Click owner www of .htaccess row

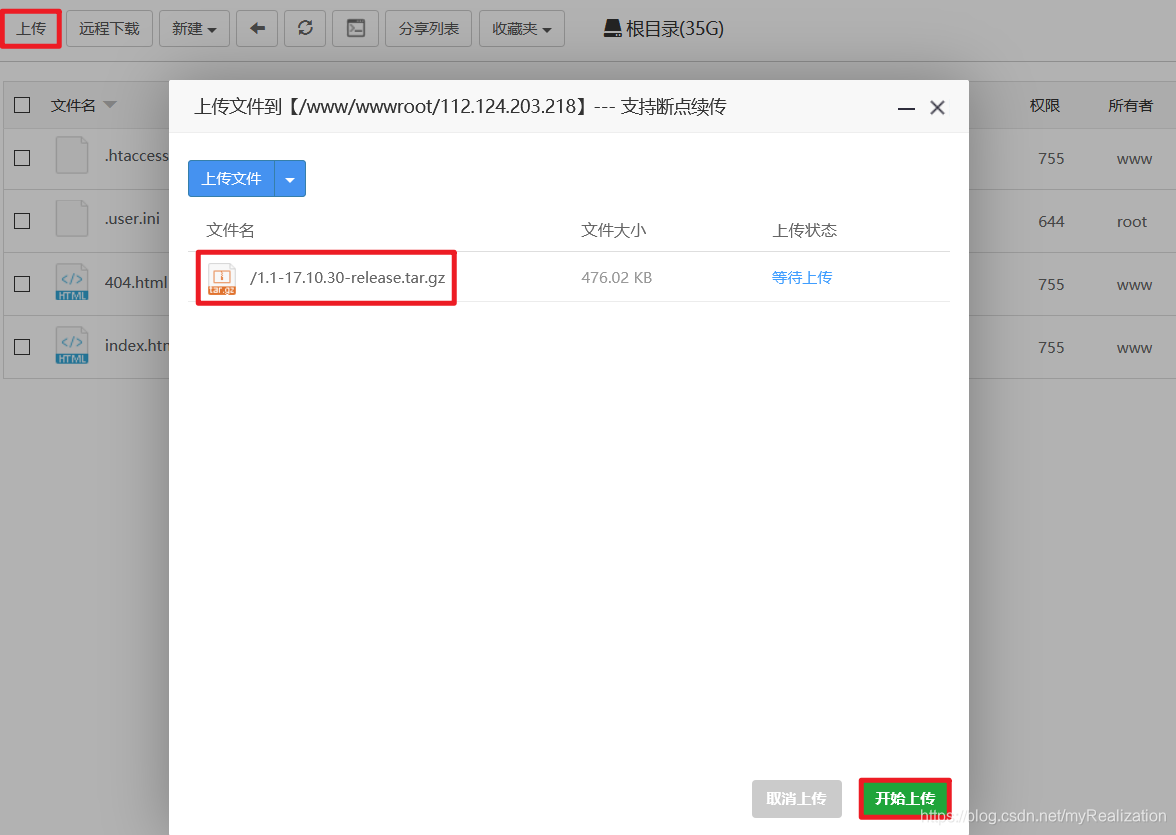(x=1134, y=158)
